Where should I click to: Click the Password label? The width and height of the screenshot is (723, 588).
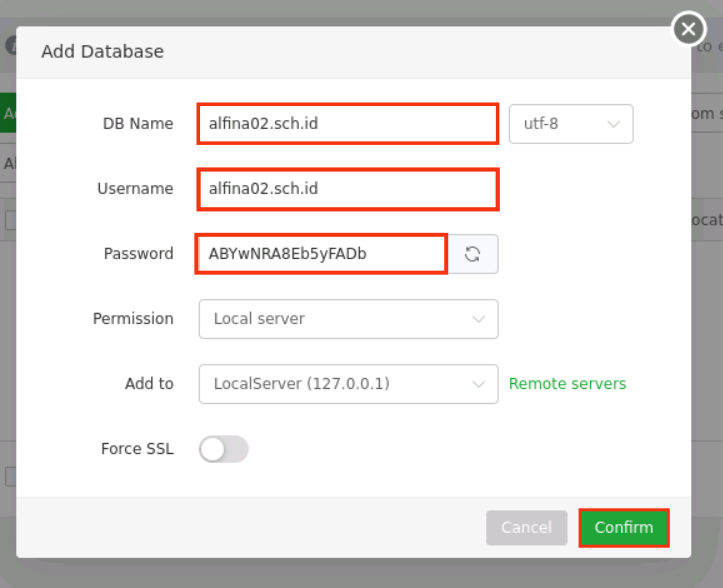[x=138, y=254]
